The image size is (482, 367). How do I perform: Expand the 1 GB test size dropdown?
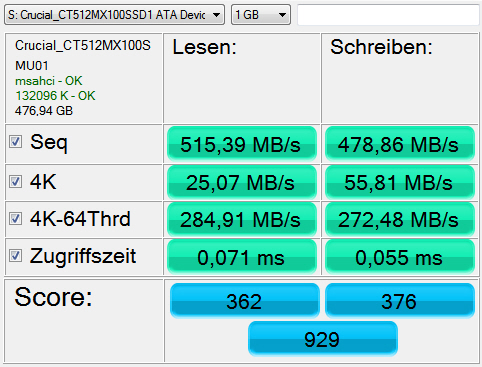[x=261, y=15]
